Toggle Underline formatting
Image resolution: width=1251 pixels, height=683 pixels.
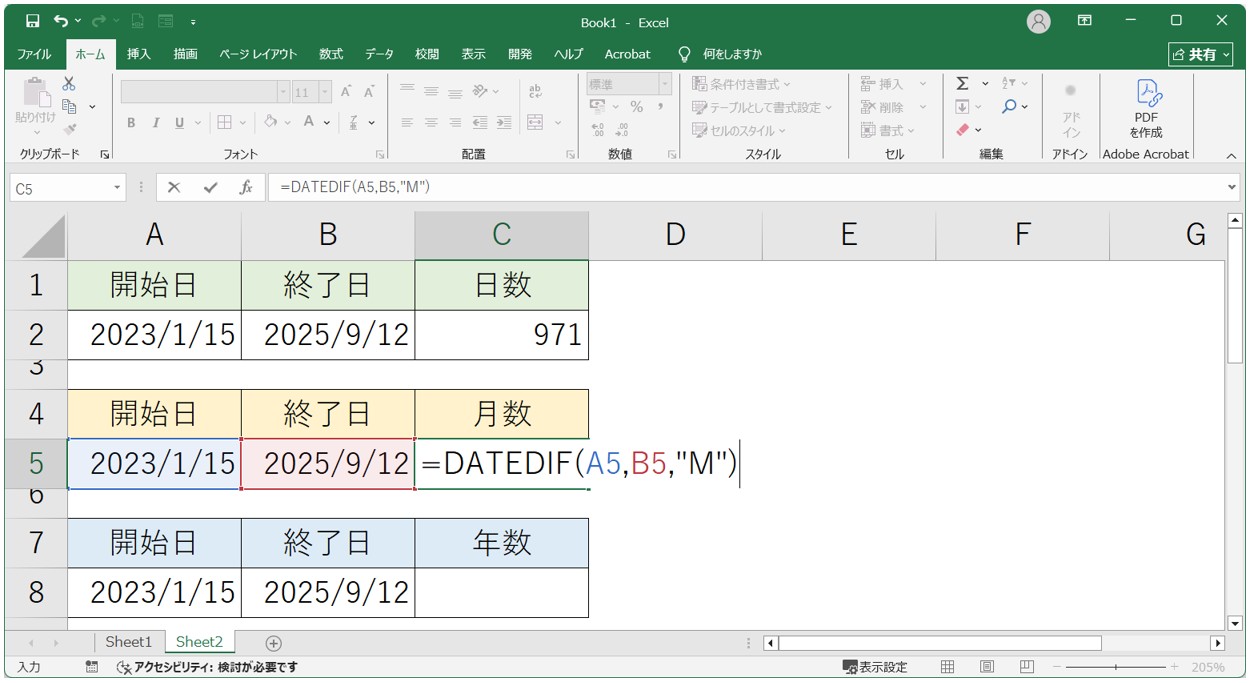pyautogui.click(x=180, y=123)
